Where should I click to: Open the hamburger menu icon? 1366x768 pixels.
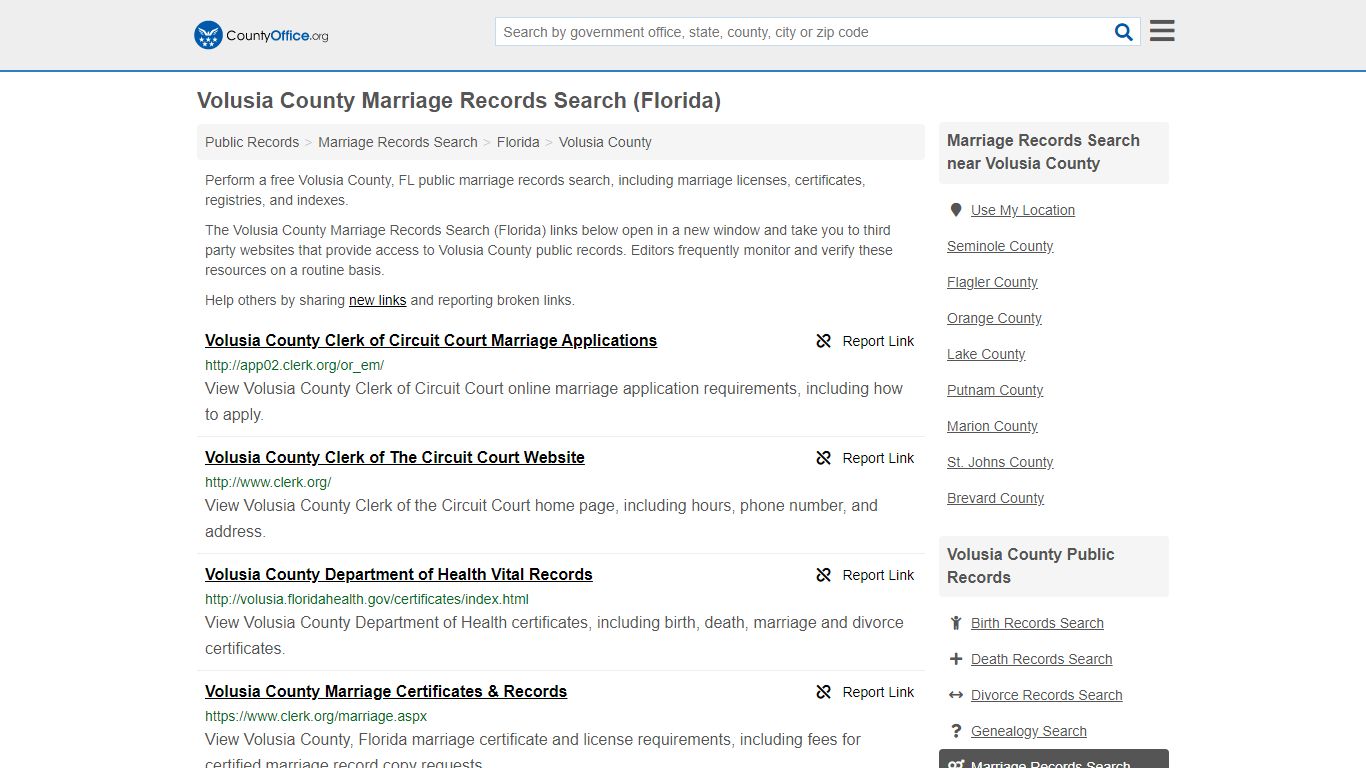click(x=1162, y=31)
